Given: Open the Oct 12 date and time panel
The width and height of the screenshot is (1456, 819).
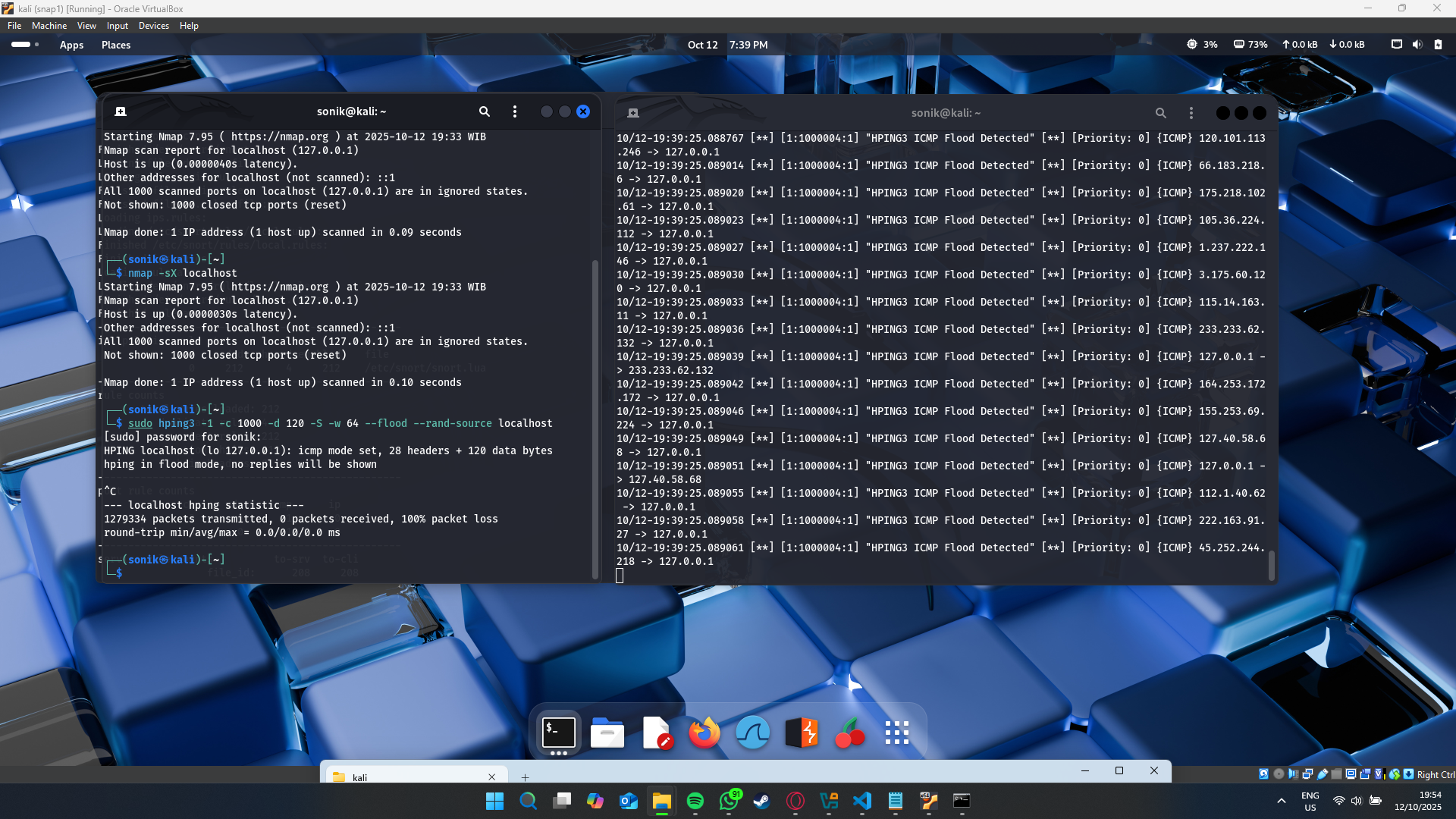Looking at the screenshot, I should (x=727, y=45).
